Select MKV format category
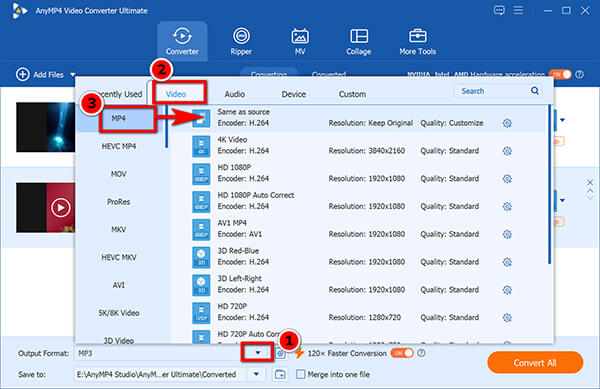The width and height of the screenshot is (600, 389). (x=119, y=229)
